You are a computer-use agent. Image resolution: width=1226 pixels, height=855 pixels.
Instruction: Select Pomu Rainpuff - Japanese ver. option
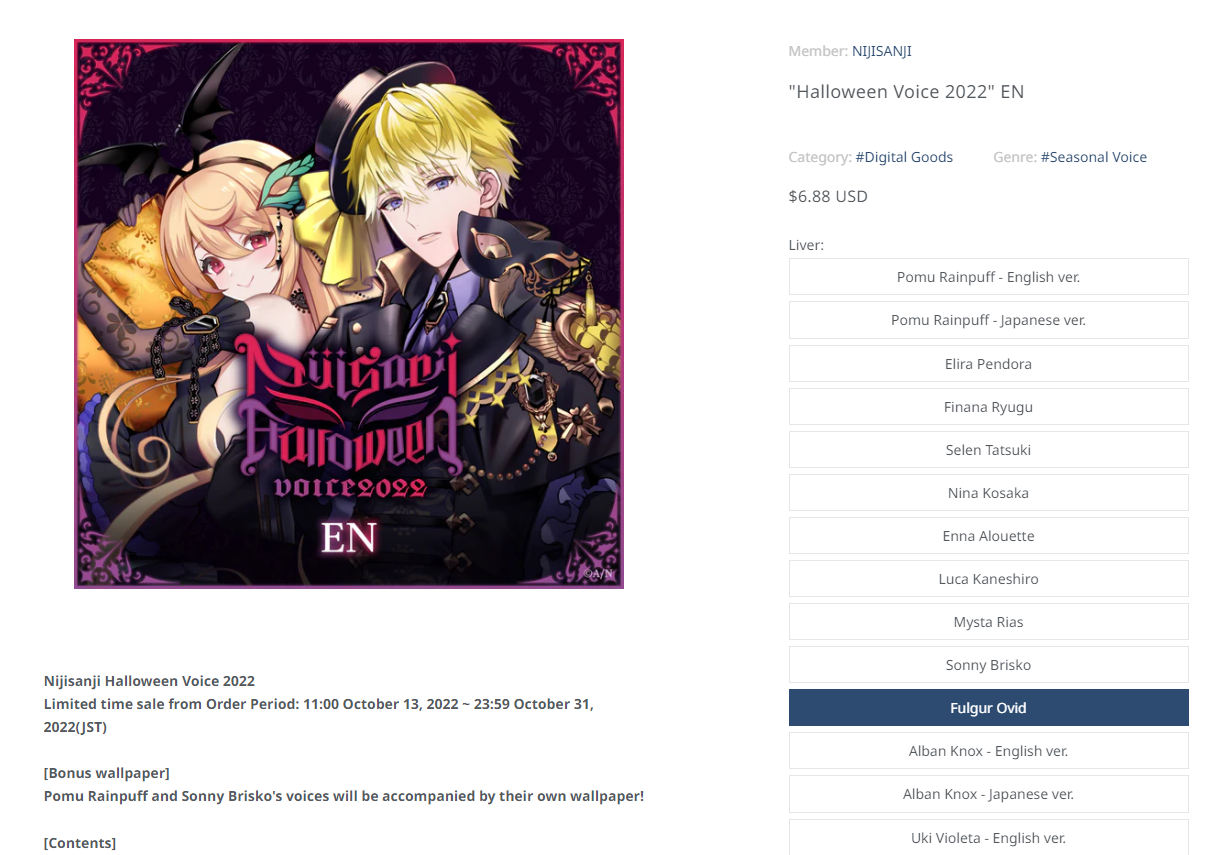[988, 320]
